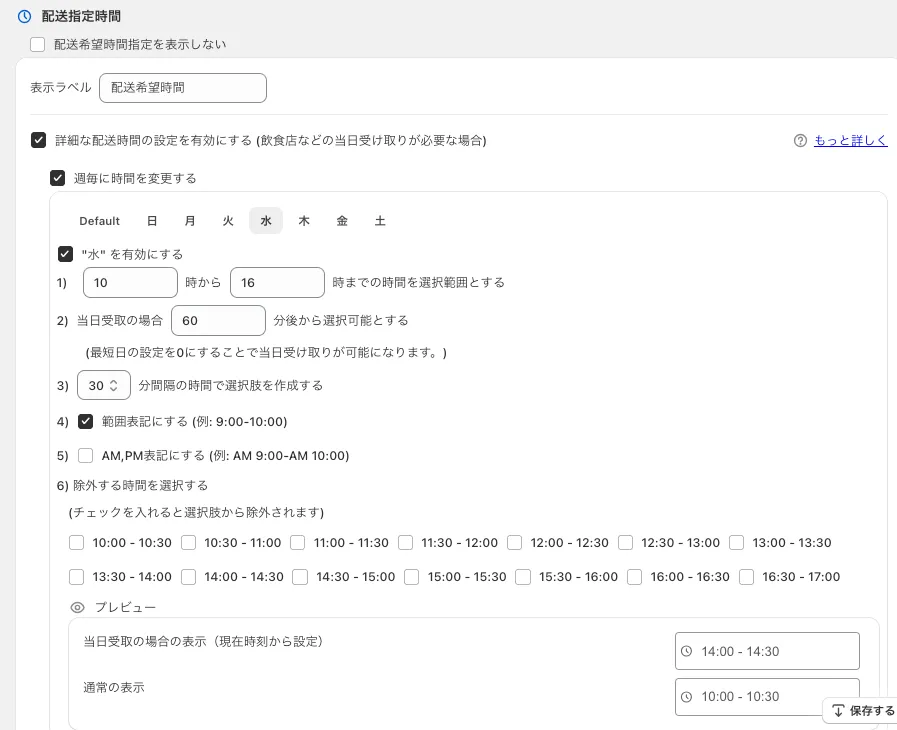Click the start hour field showing 10
Screen dimensions: 897x730
pyautogui.click(x=130, y=283)
